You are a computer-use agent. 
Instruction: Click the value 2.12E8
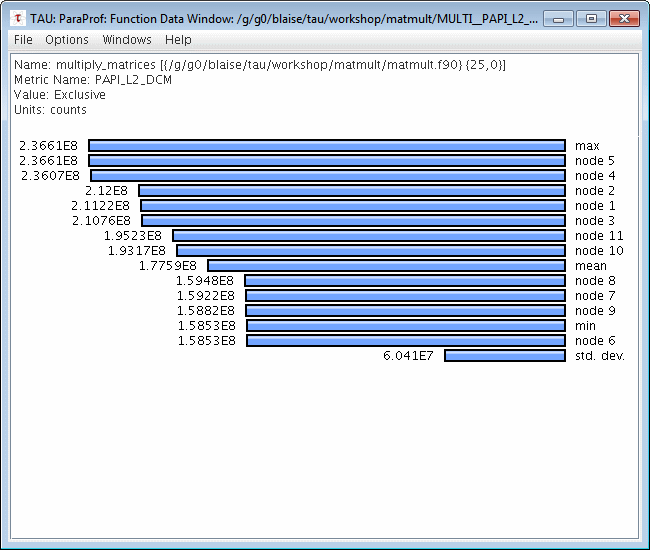point(107,191)
